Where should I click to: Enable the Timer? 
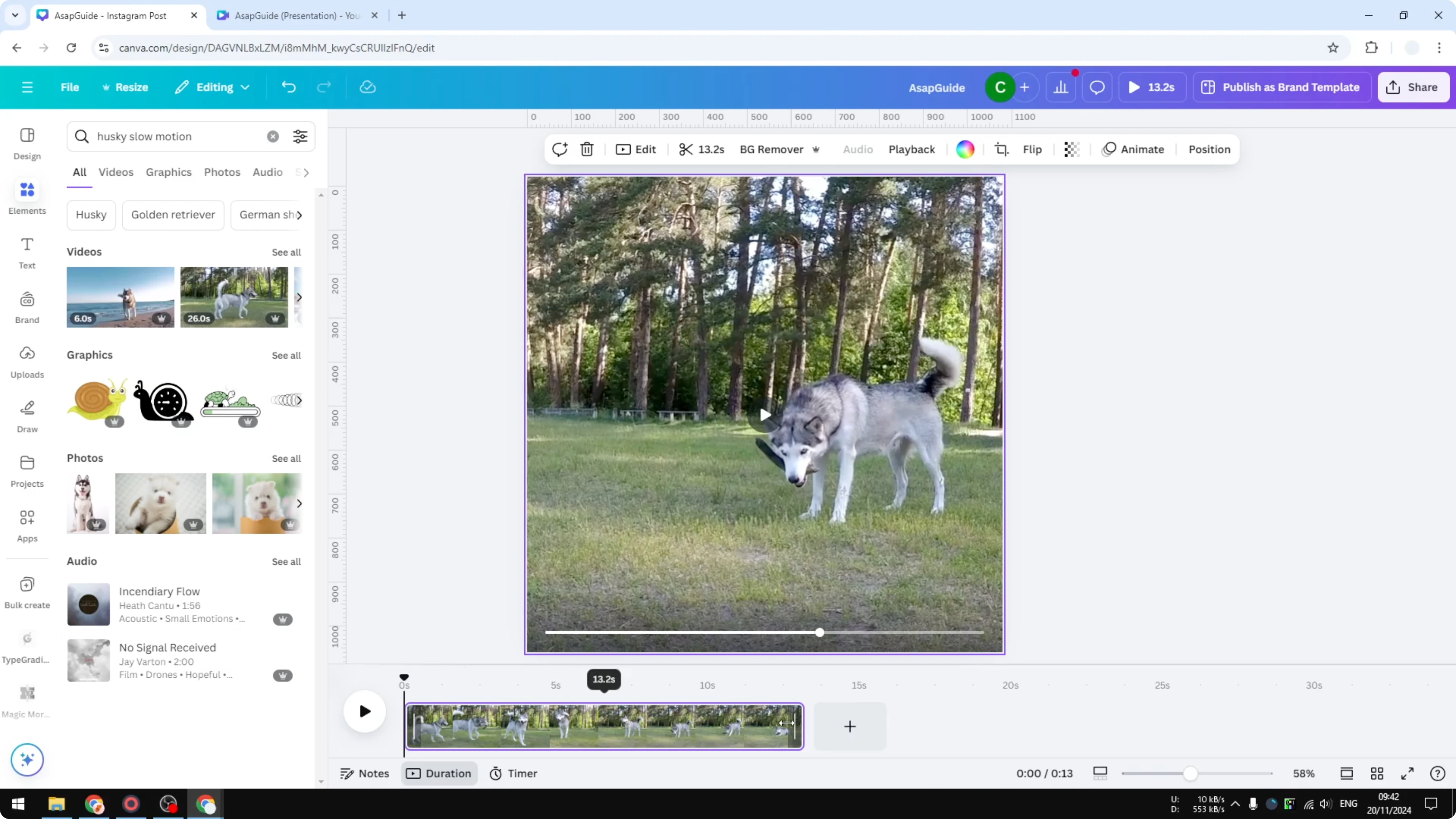pos(513,773)
